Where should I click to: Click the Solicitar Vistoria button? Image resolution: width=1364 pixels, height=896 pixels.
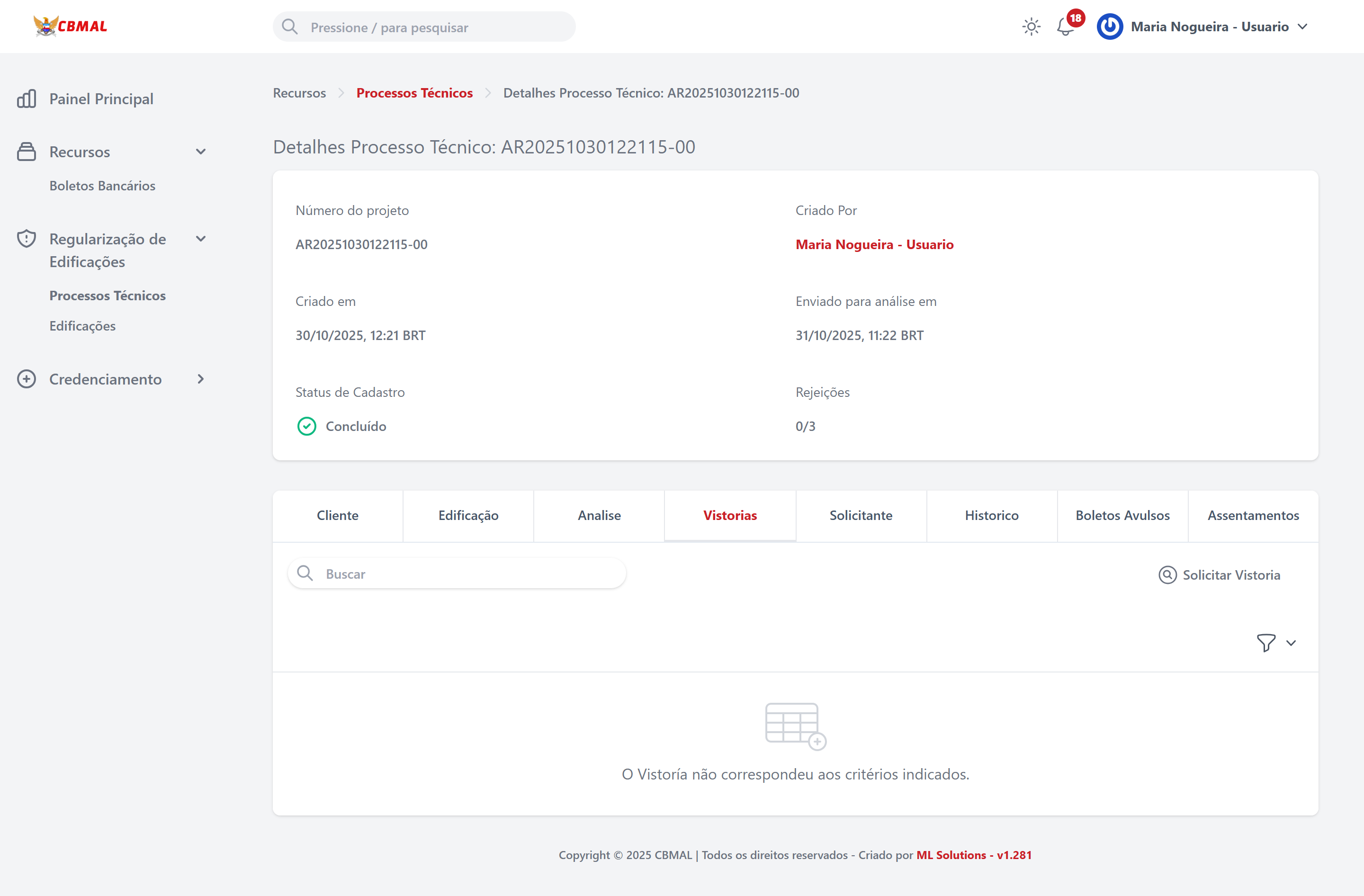(1220, 574)
